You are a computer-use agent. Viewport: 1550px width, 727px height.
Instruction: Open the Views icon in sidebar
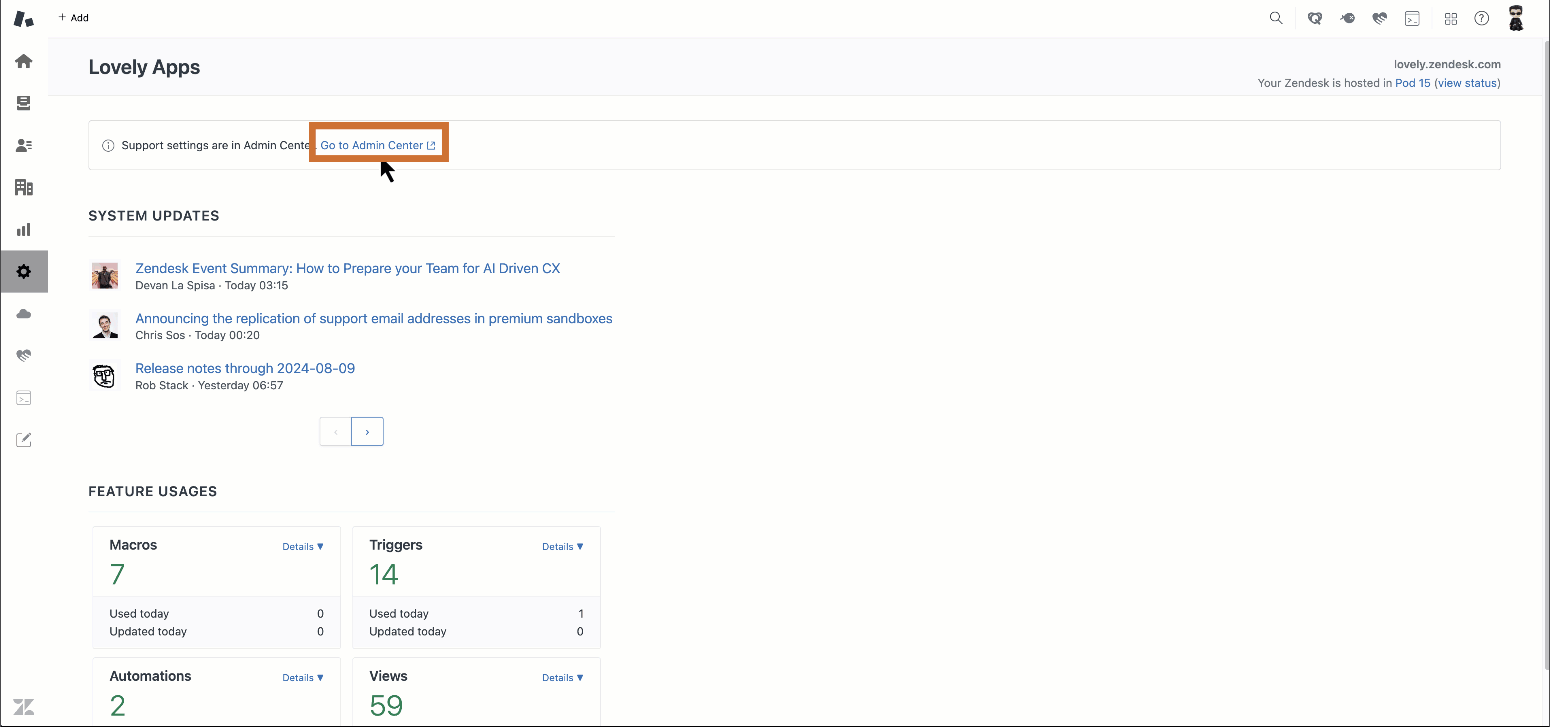point(24,103)
